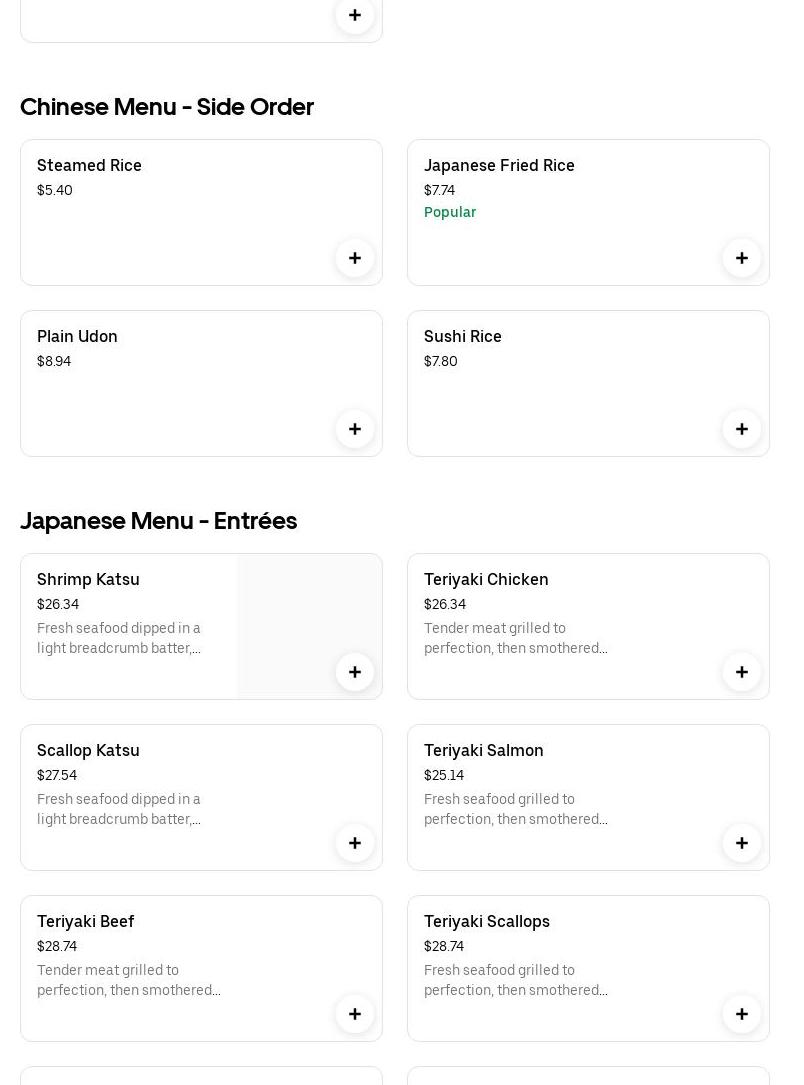Select the Plain Udon item name
804x1085 pixels.
point(77,336)
